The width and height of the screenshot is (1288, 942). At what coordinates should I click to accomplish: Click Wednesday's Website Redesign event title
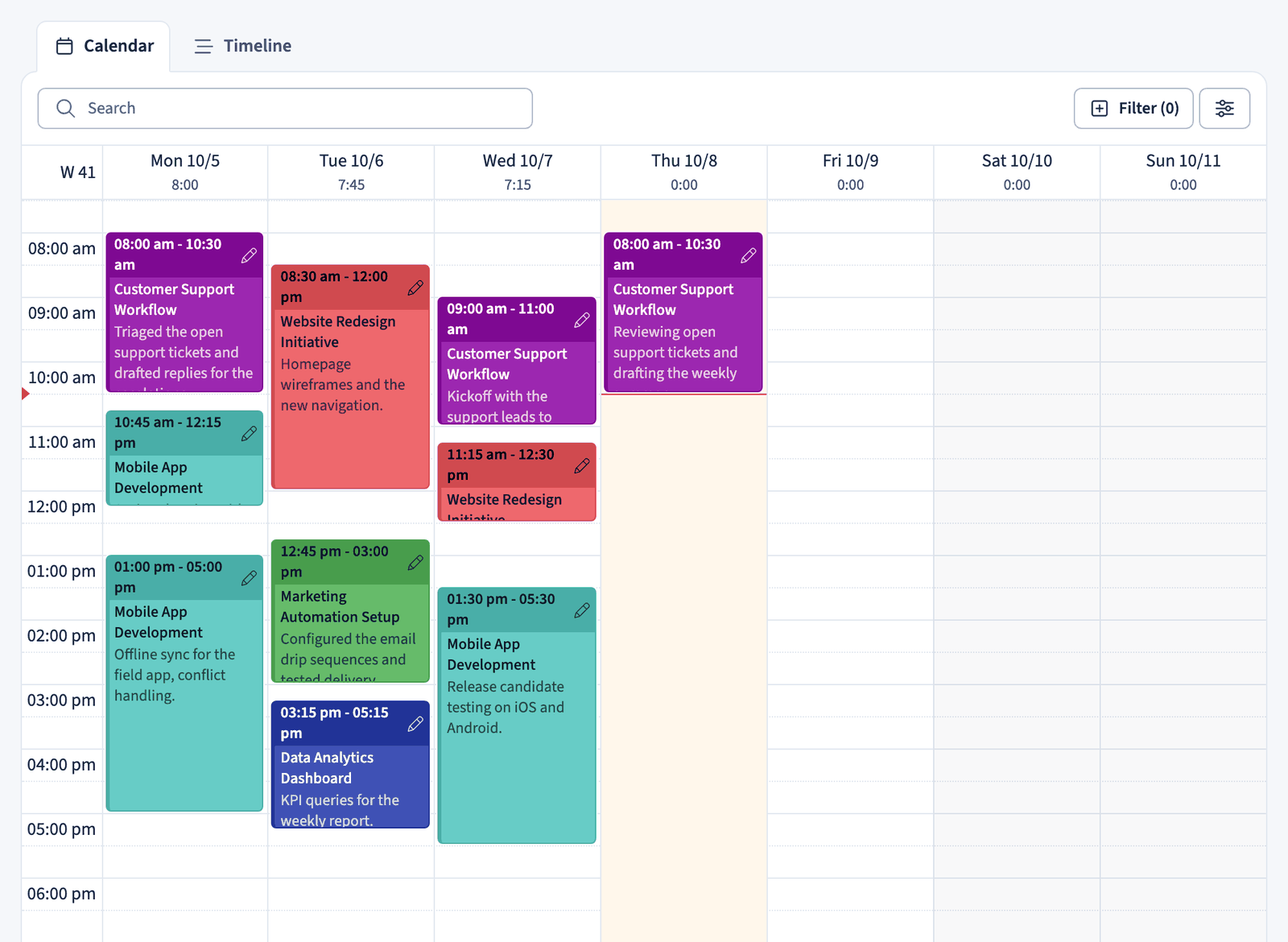click(505, 505)
